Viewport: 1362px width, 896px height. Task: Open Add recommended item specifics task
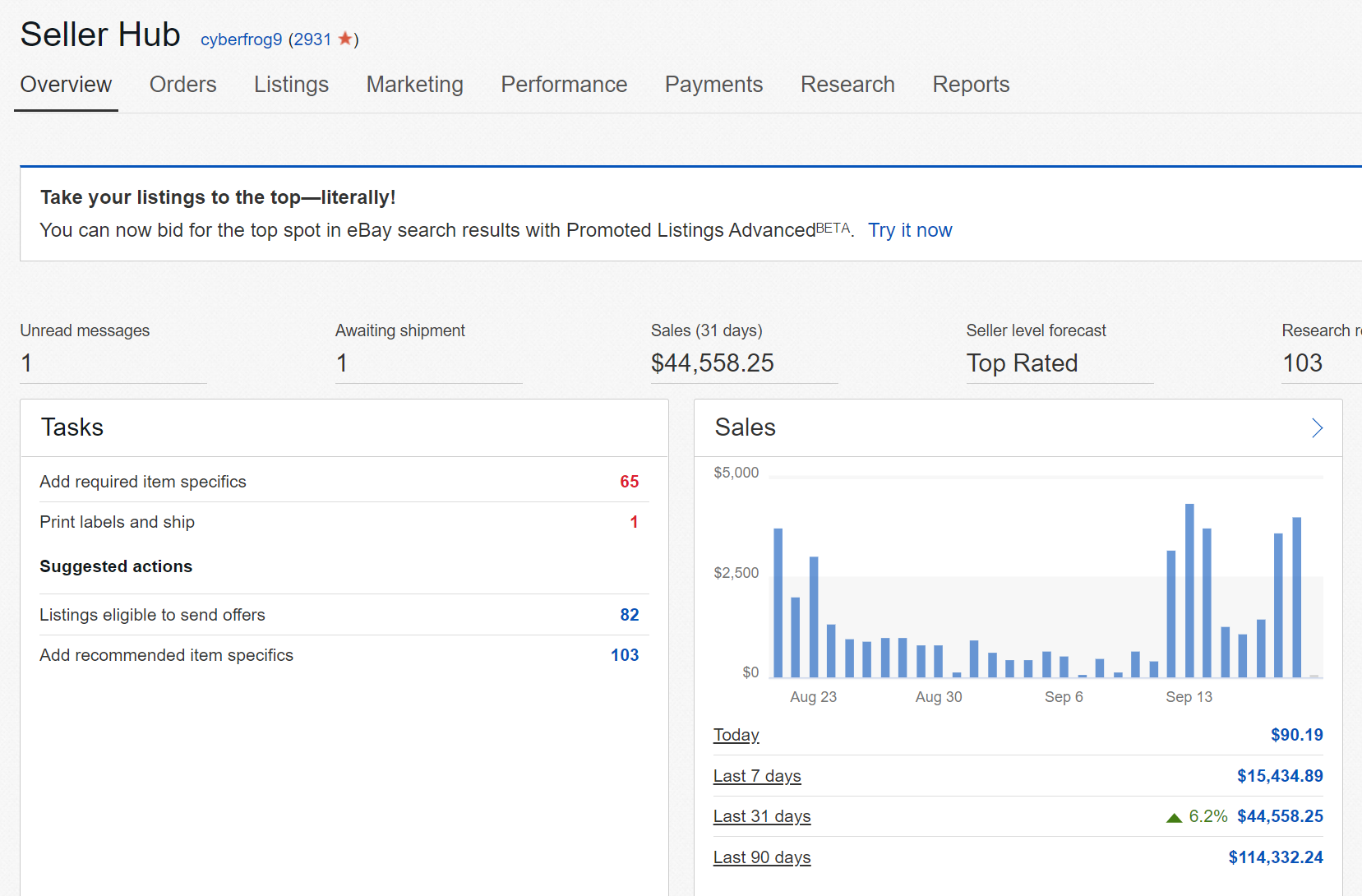(166, 655)
